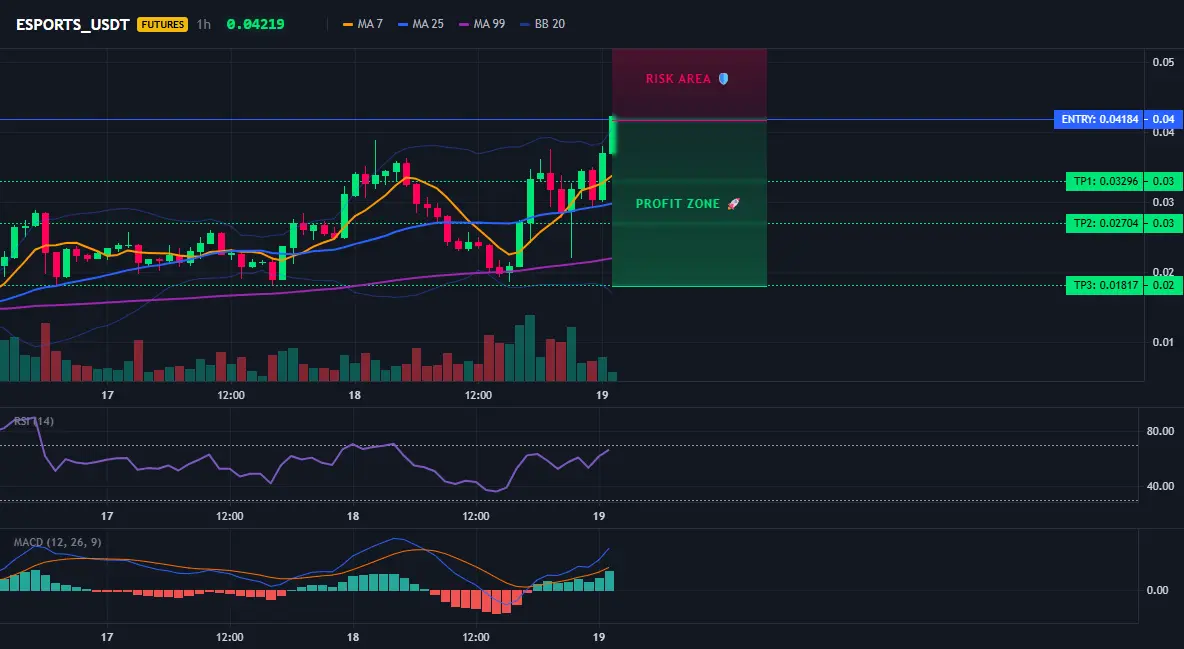Click the 0.00 MACD axis value
The image size is (1184, 649).
coord(1158,590)
